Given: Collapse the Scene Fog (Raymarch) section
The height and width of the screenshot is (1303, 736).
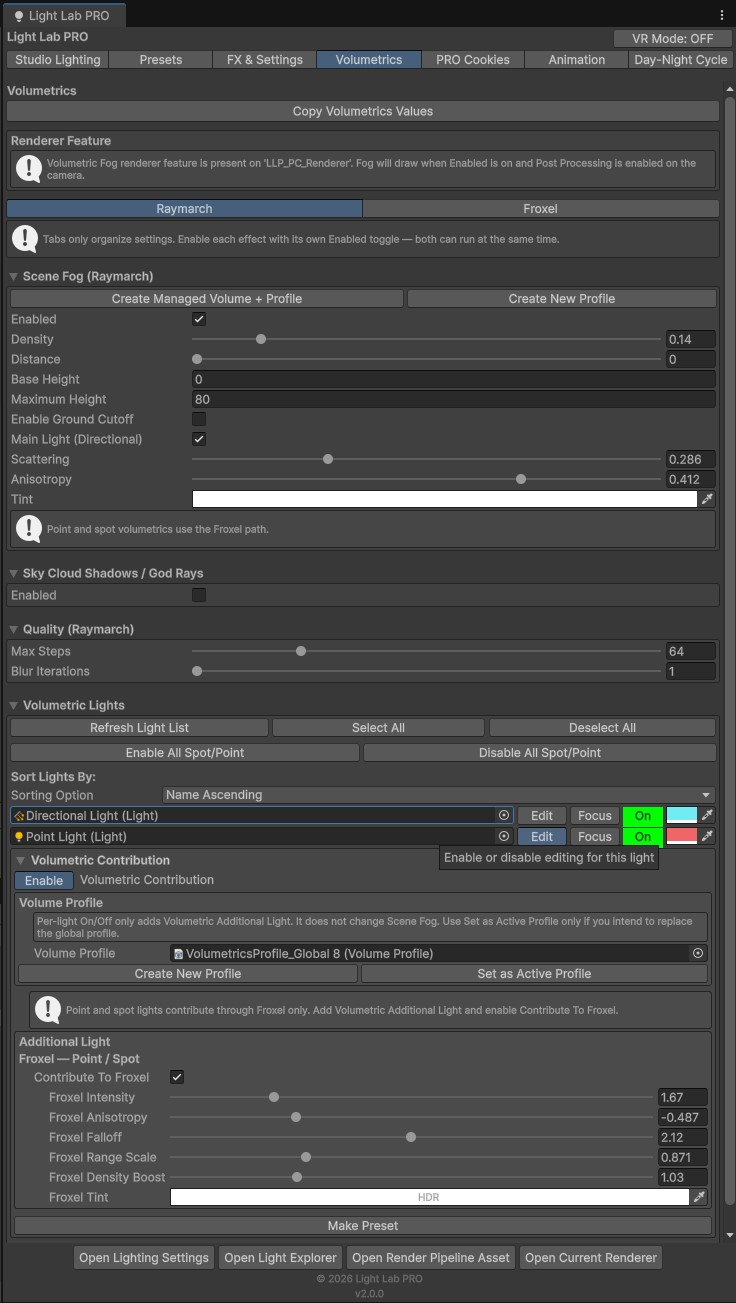Looking at the screenshot, I should 14,276.
